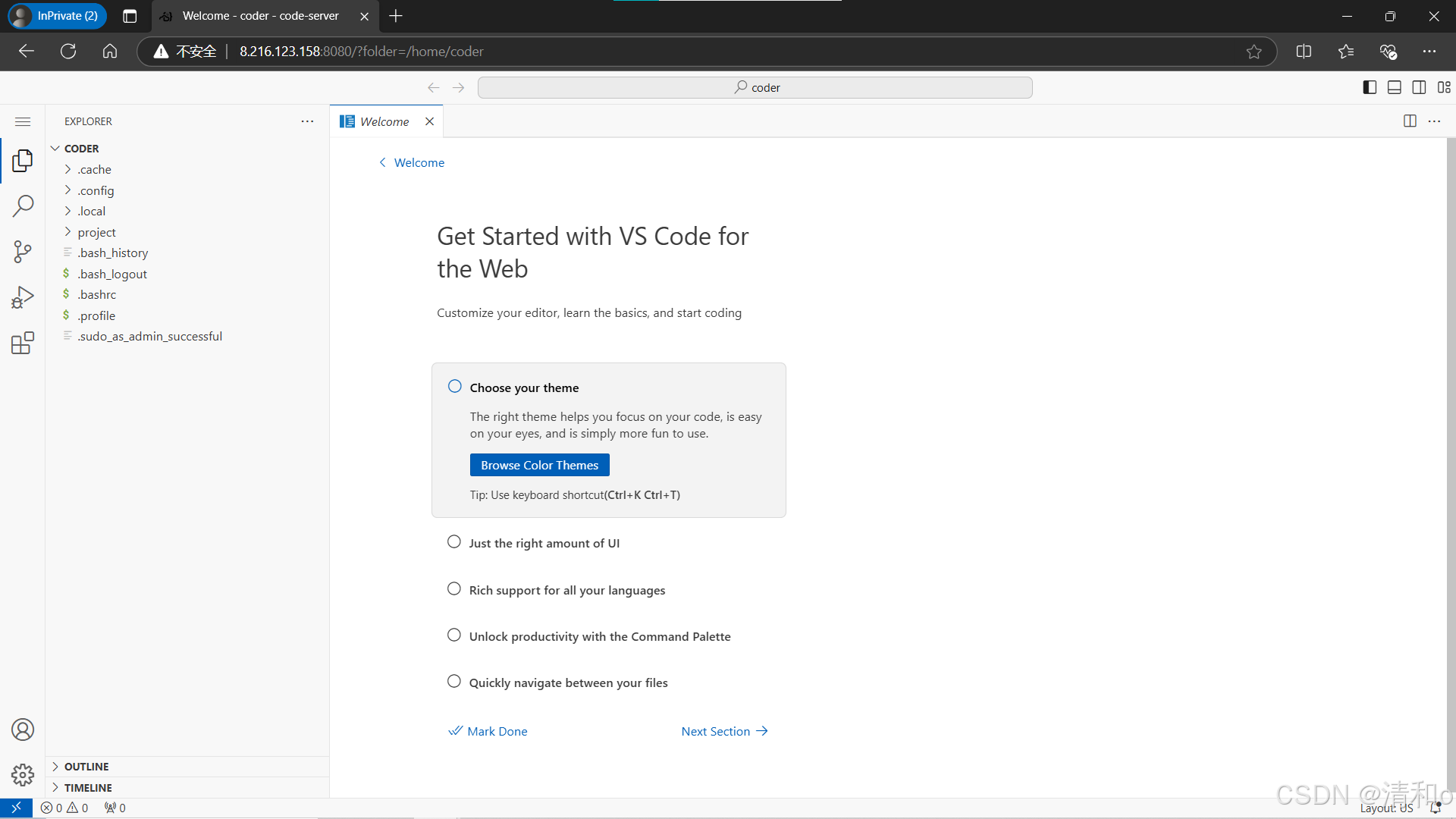Select Just the right amount of UI step
The height and width of the screenshot is (819, 1456).
click(453, 541)
